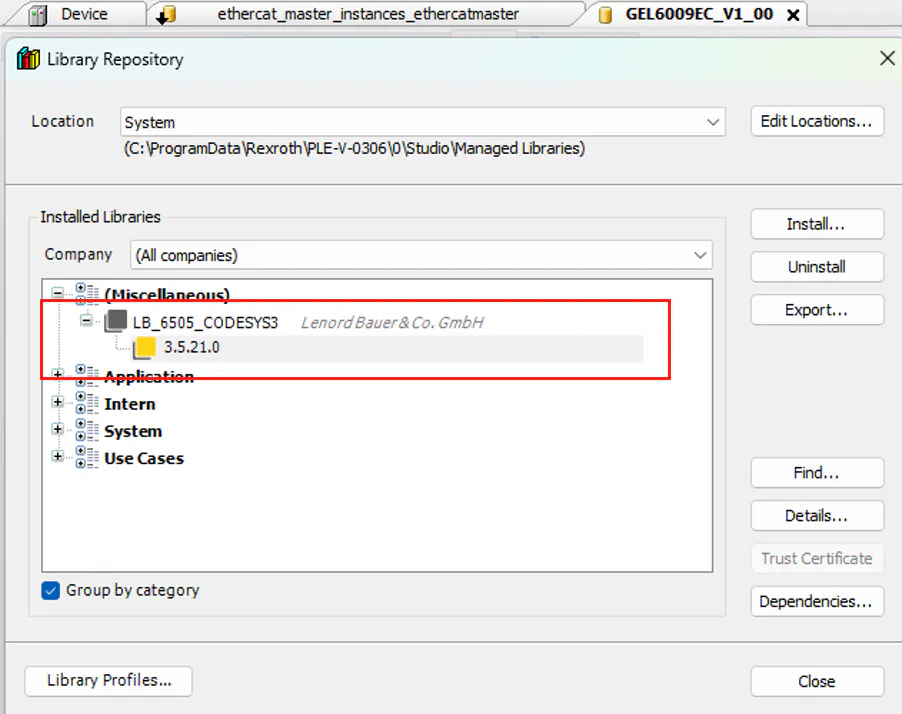The width and height of the screenshot is (902, 714).
Task: Click the Application category icon
Action: pyautogui.click(x=87, y=376)
